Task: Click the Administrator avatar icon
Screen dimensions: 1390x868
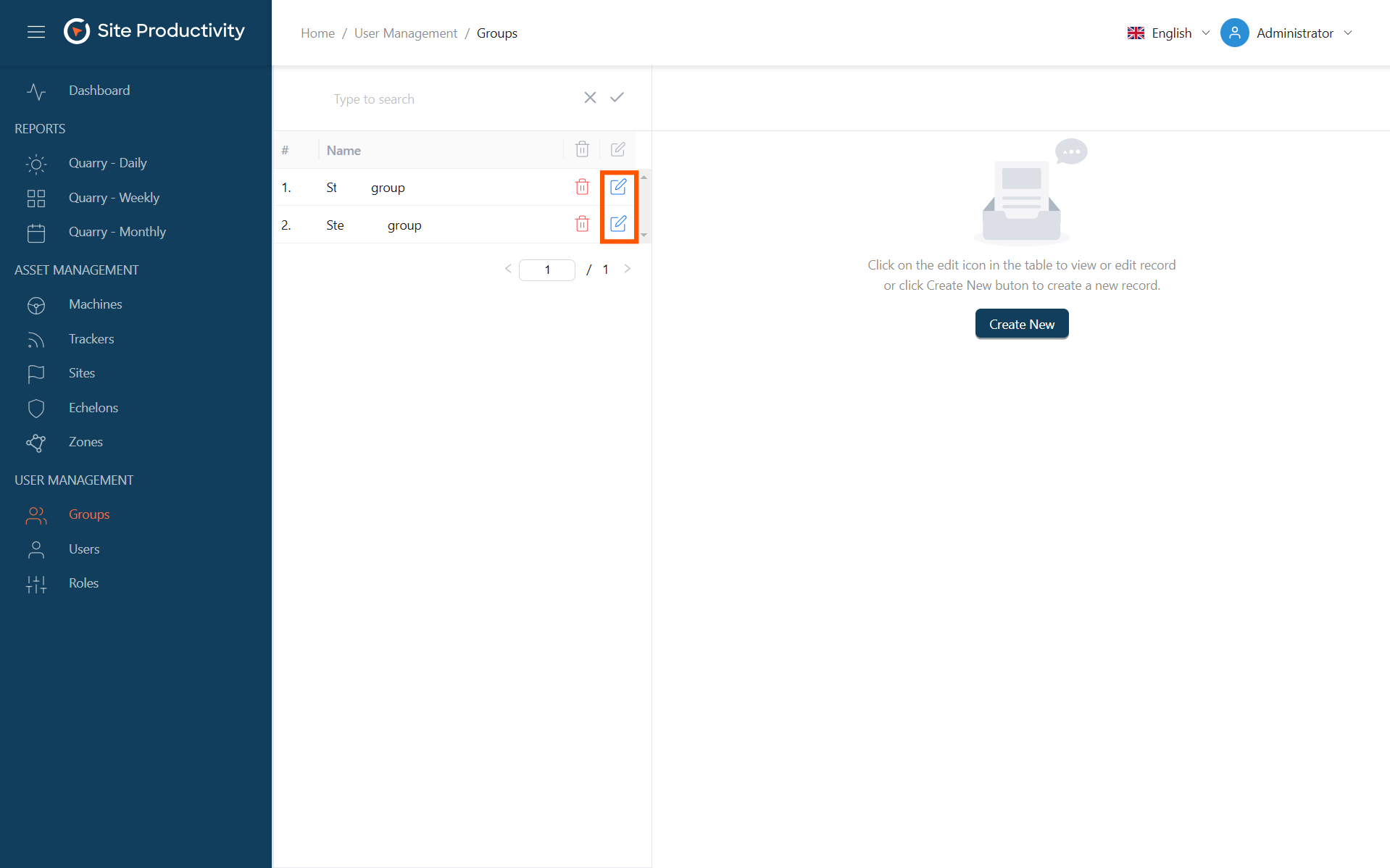Action: 1234,33
